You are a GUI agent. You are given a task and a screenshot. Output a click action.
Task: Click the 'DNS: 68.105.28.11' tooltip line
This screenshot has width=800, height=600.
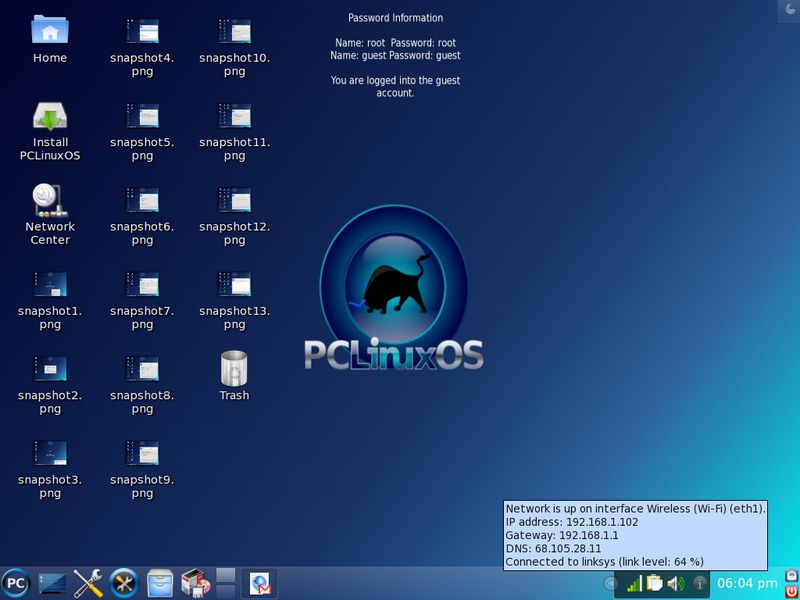tap(553, 548)
